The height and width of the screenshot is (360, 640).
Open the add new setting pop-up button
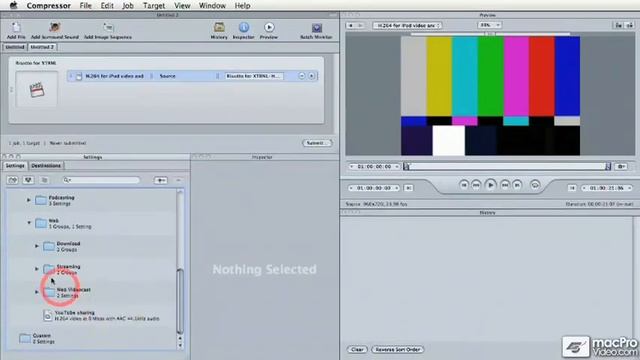(160, 180)
